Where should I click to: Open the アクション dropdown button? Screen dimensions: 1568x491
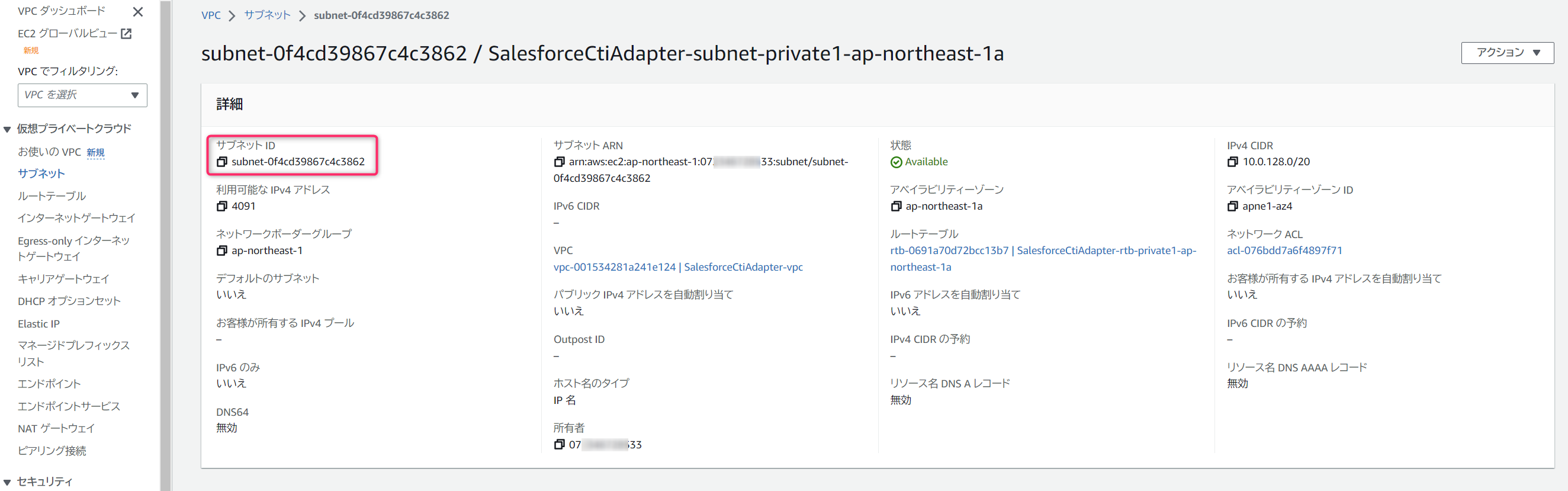1507,53
